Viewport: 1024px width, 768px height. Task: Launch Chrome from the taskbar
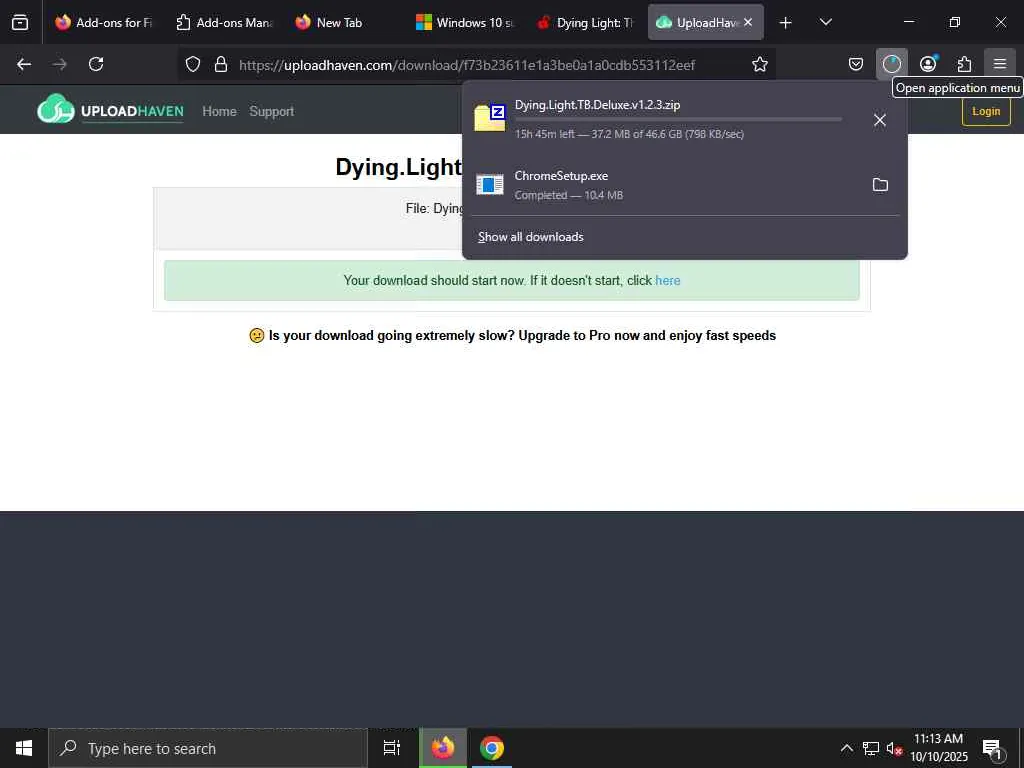[492, 748]
